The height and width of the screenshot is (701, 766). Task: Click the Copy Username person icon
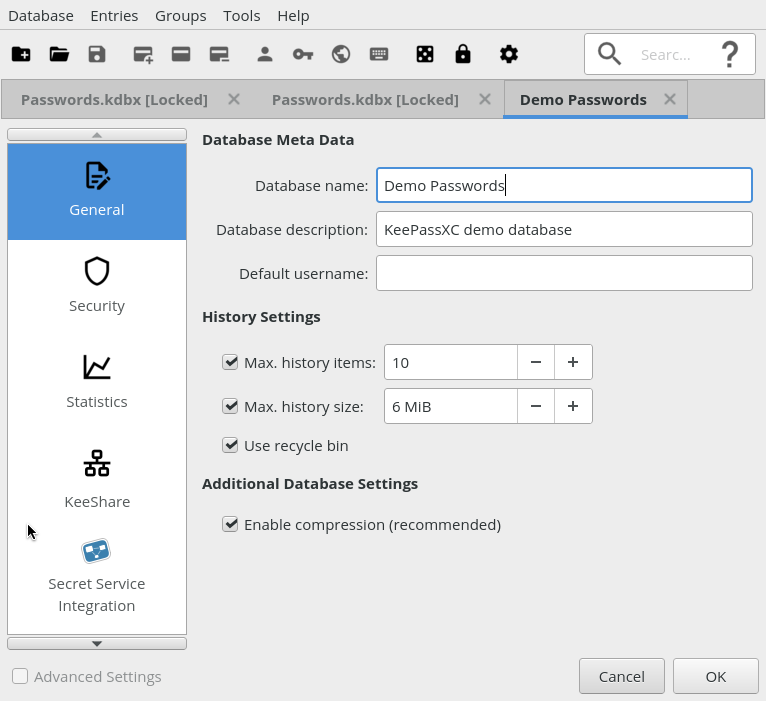tap(265, 54)
